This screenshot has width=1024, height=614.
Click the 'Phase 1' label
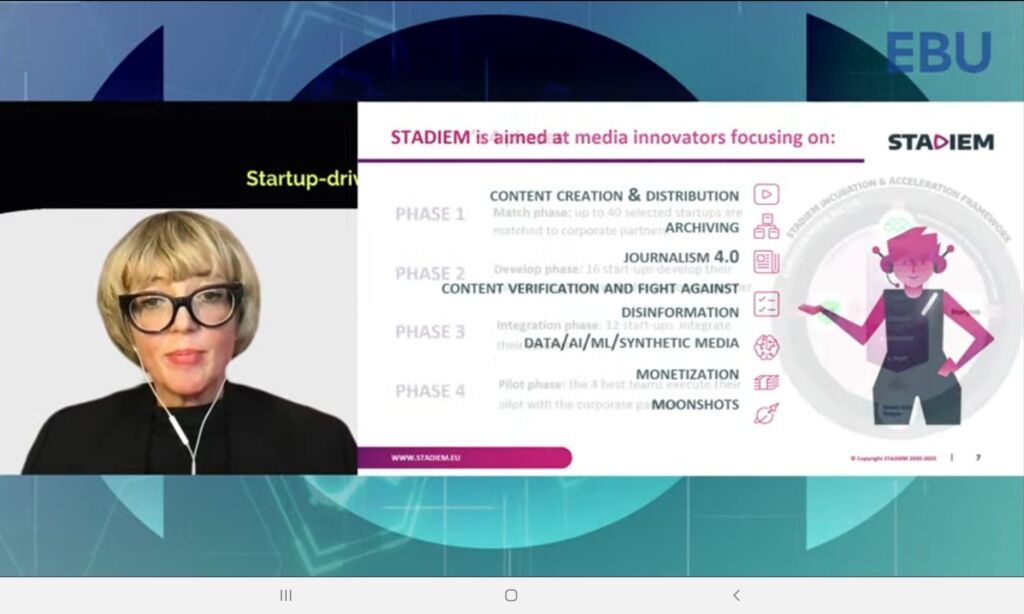pyautogui.click(x=430, y=214)
